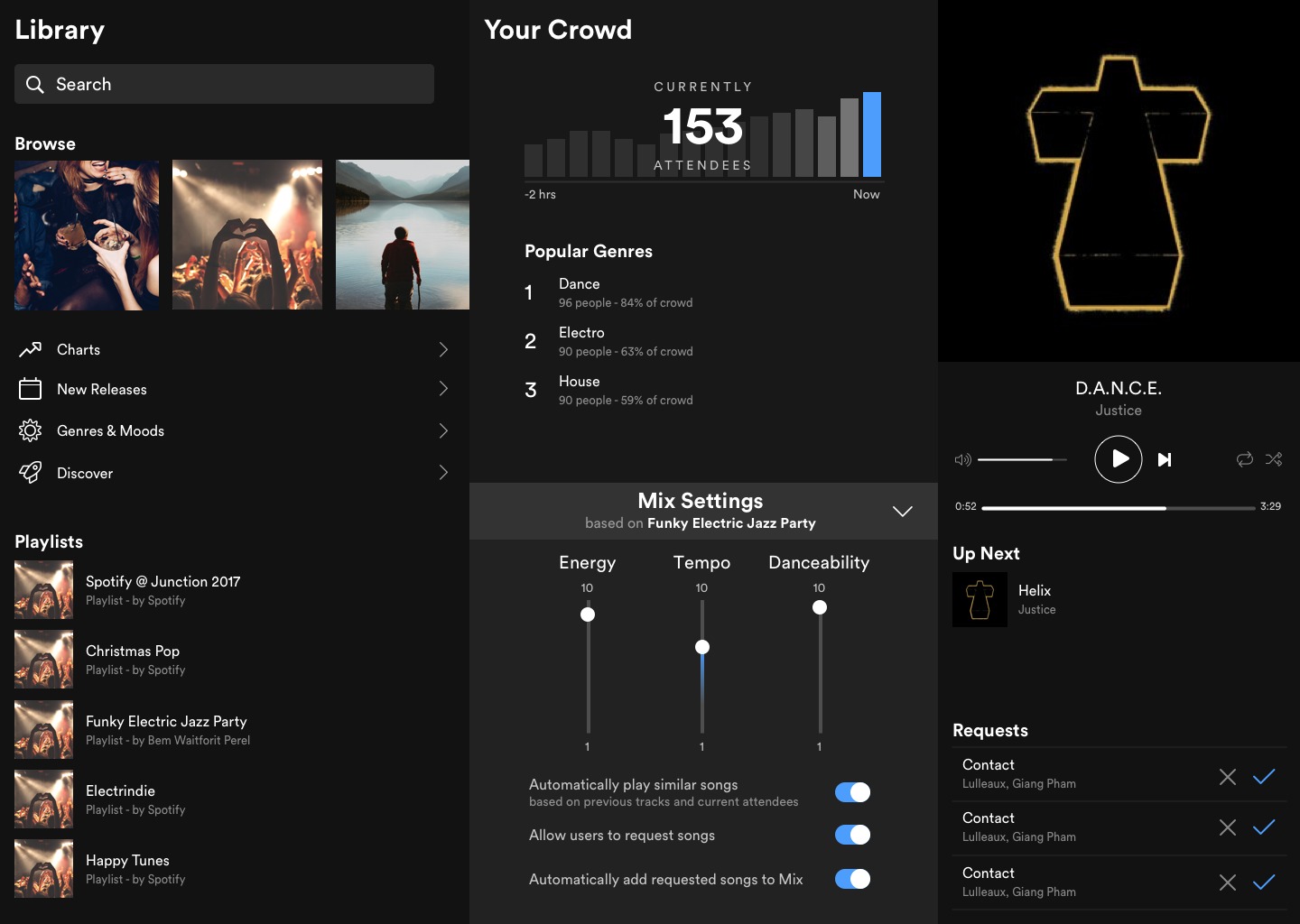Reject the third Contact request
Image resolution: width=1300 pixels, height=924 pixels.
(1228, 882)
